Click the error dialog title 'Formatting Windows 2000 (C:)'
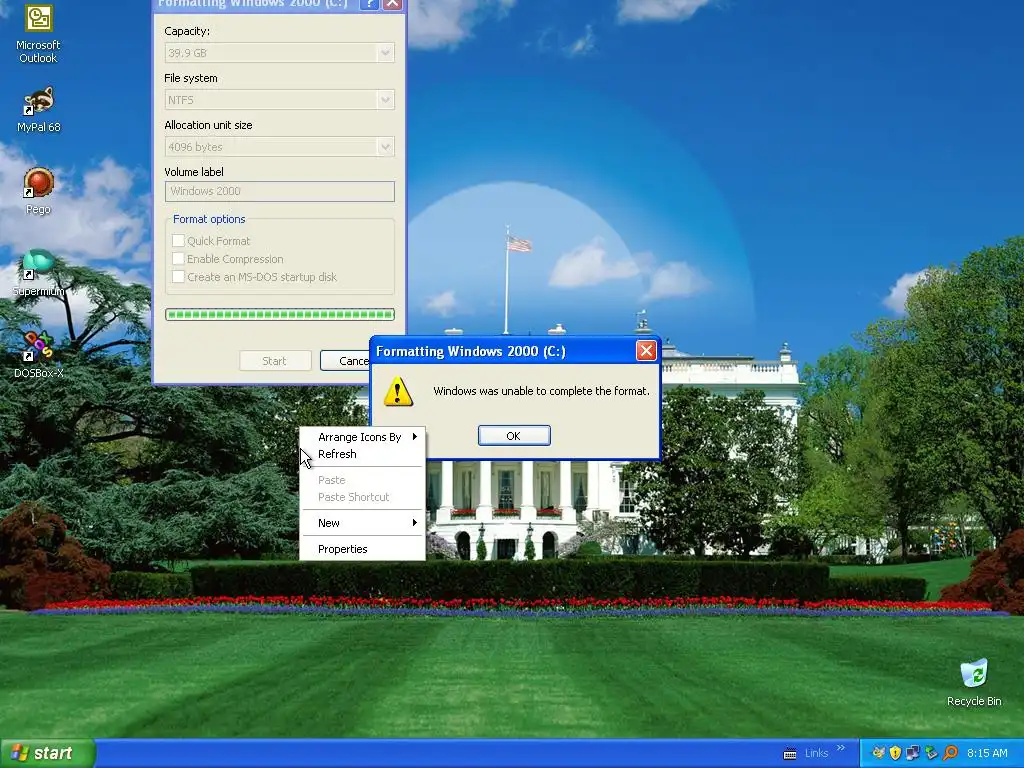1024x768 pixels. [x=471, y=351]
